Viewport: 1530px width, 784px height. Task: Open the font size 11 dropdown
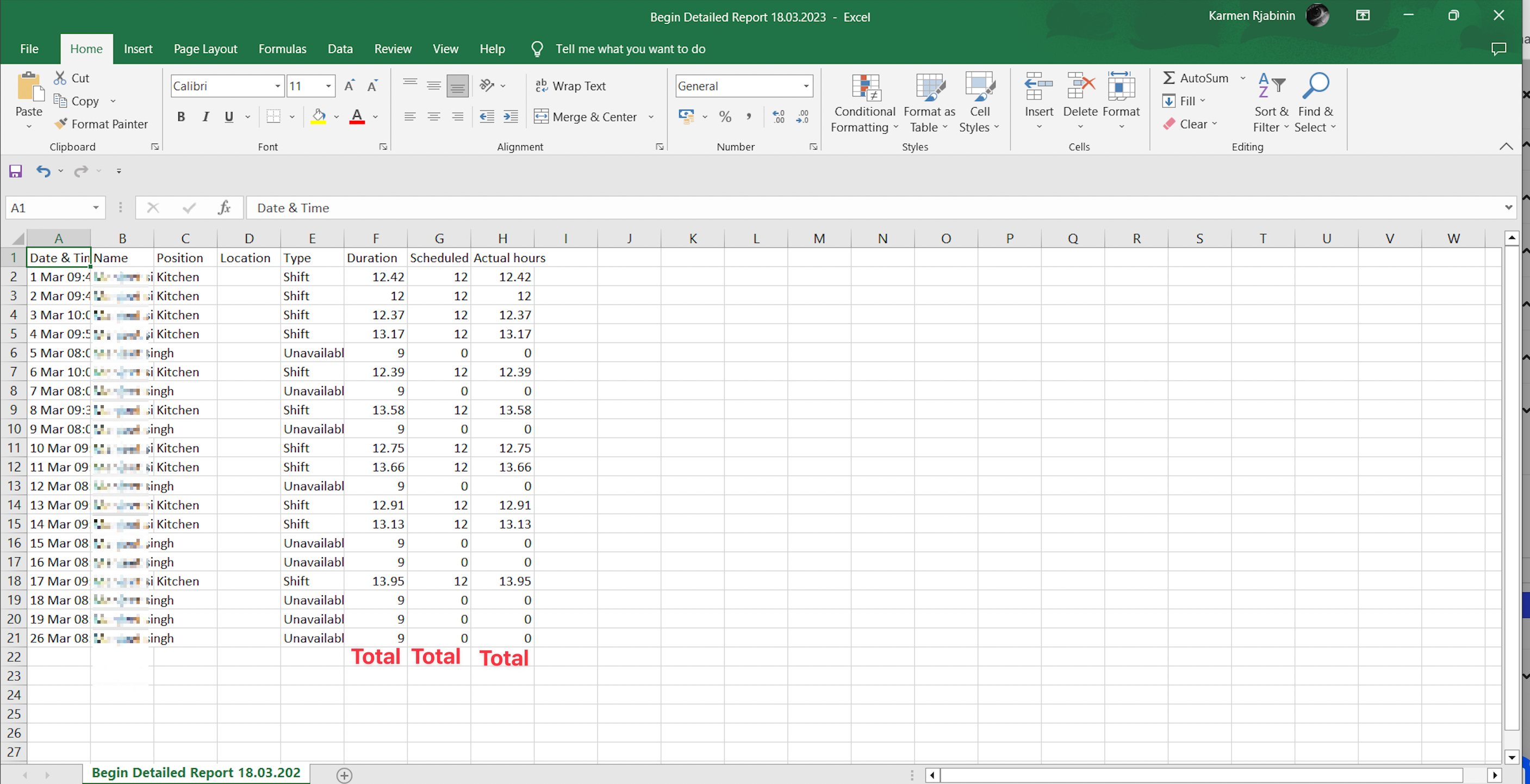point(328,86)
